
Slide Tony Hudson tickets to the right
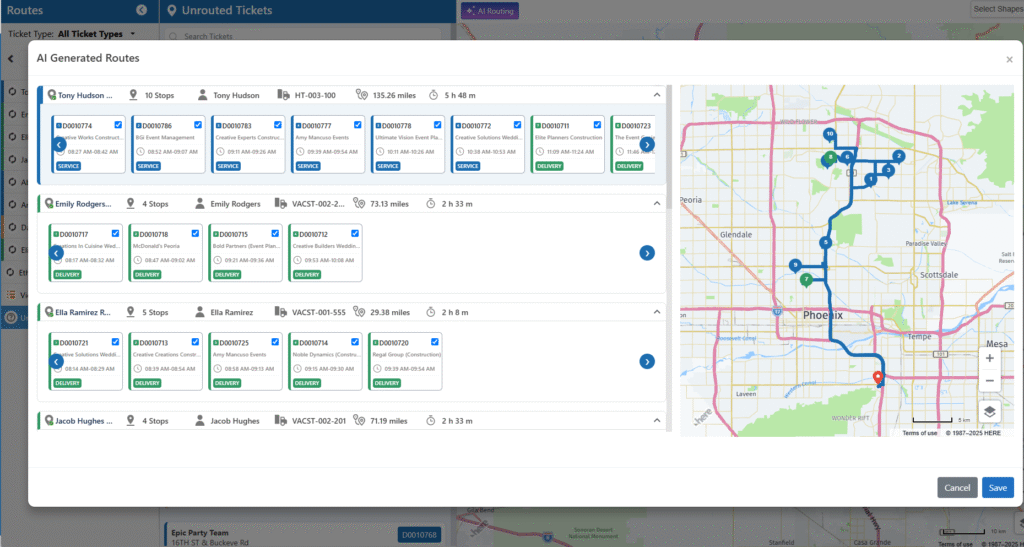tap(647, 144)
